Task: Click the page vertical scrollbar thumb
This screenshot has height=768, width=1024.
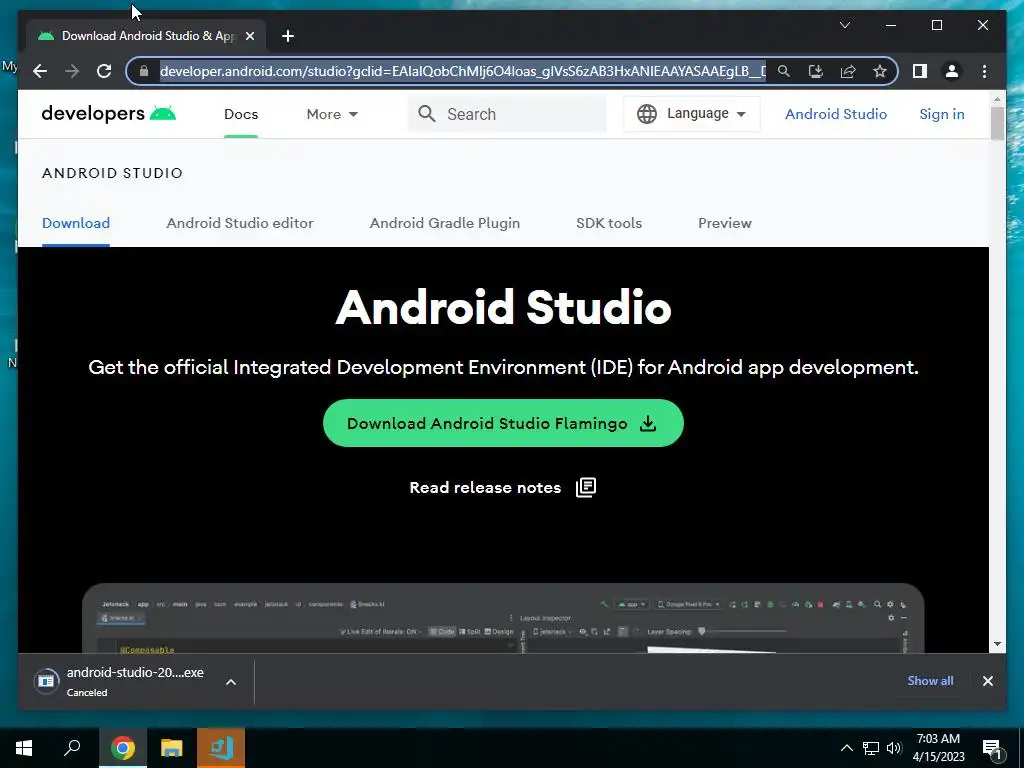Action: tap(997, 123)
